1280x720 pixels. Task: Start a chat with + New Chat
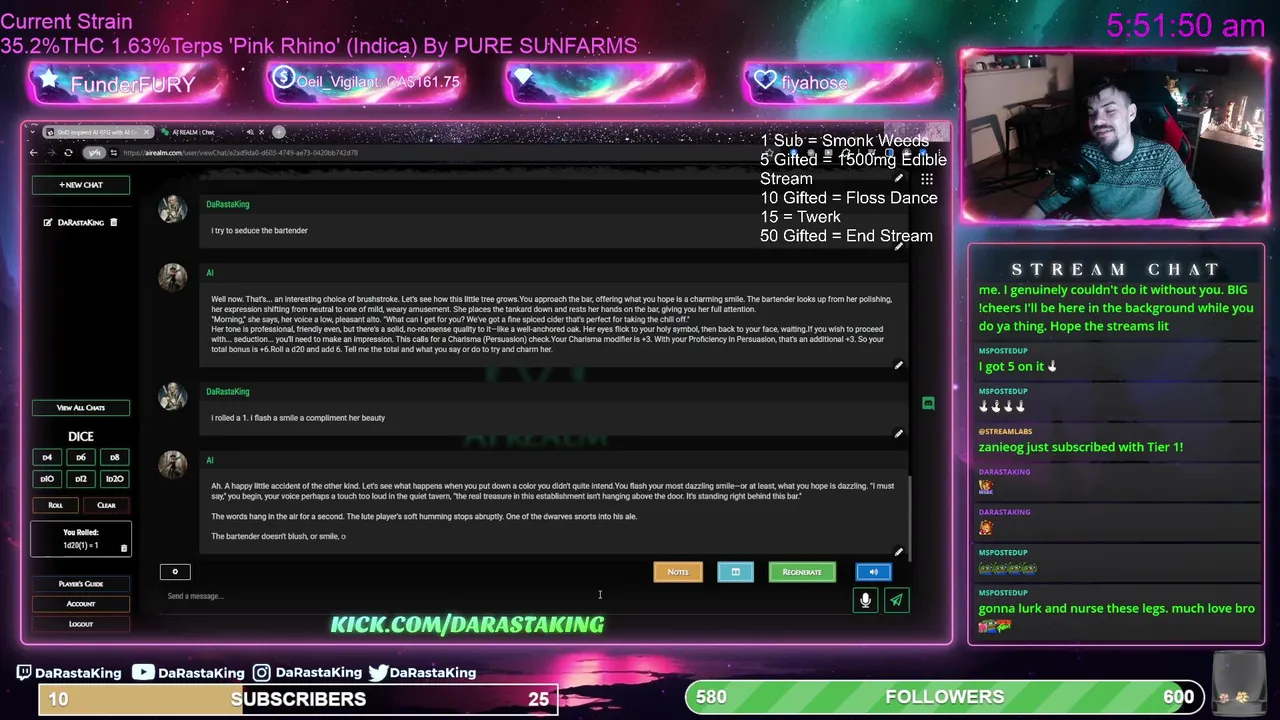80,185
